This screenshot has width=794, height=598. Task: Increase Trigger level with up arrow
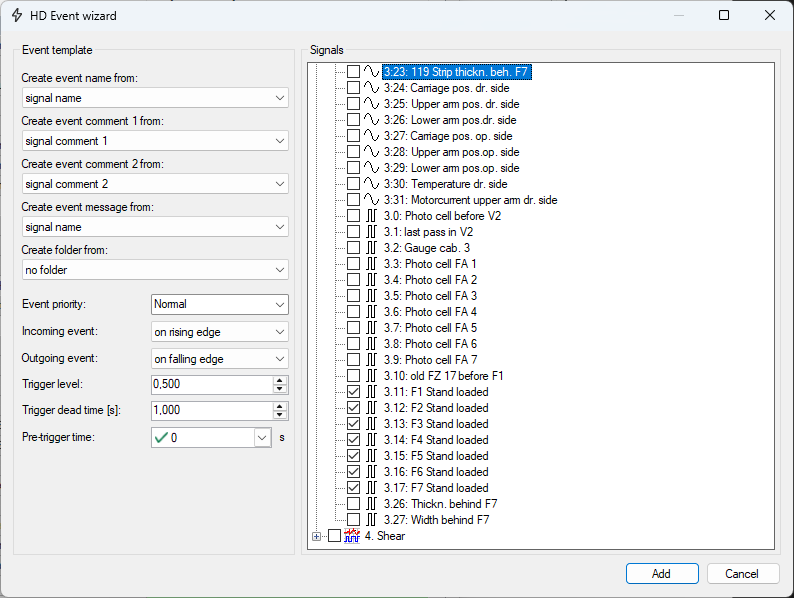280,380
